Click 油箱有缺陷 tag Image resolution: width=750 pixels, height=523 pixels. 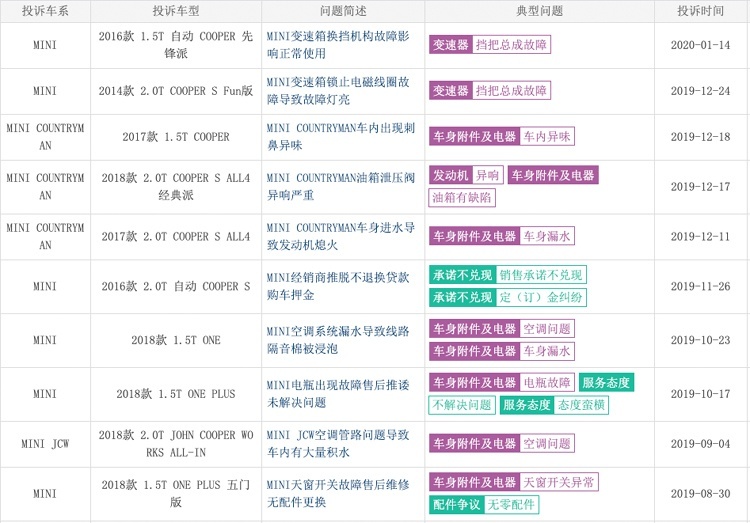tap(462, 198)
